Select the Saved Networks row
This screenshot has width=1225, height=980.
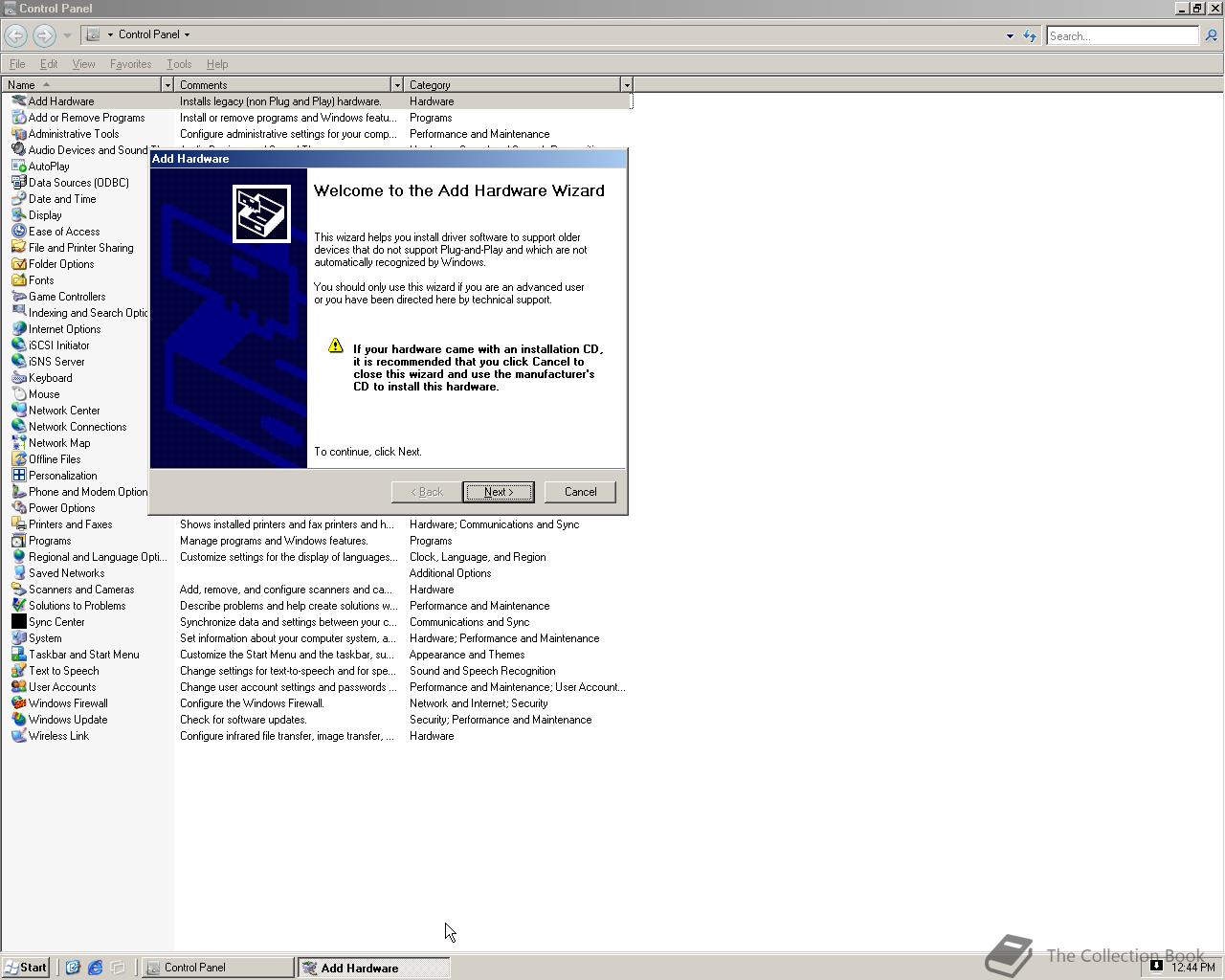[x=317, y=573]
